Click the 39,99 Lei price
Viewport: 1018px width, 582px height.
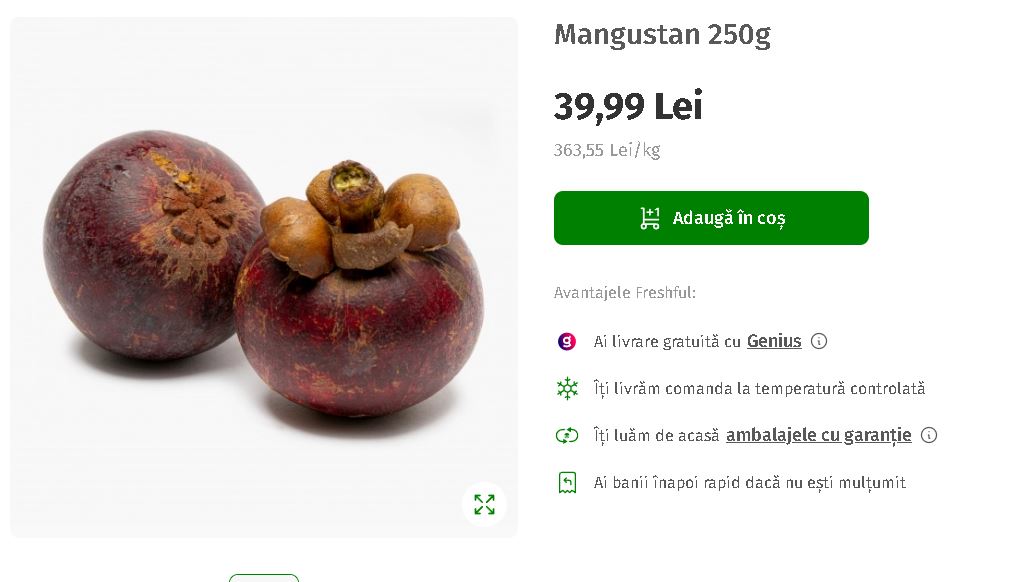[628, 106]
